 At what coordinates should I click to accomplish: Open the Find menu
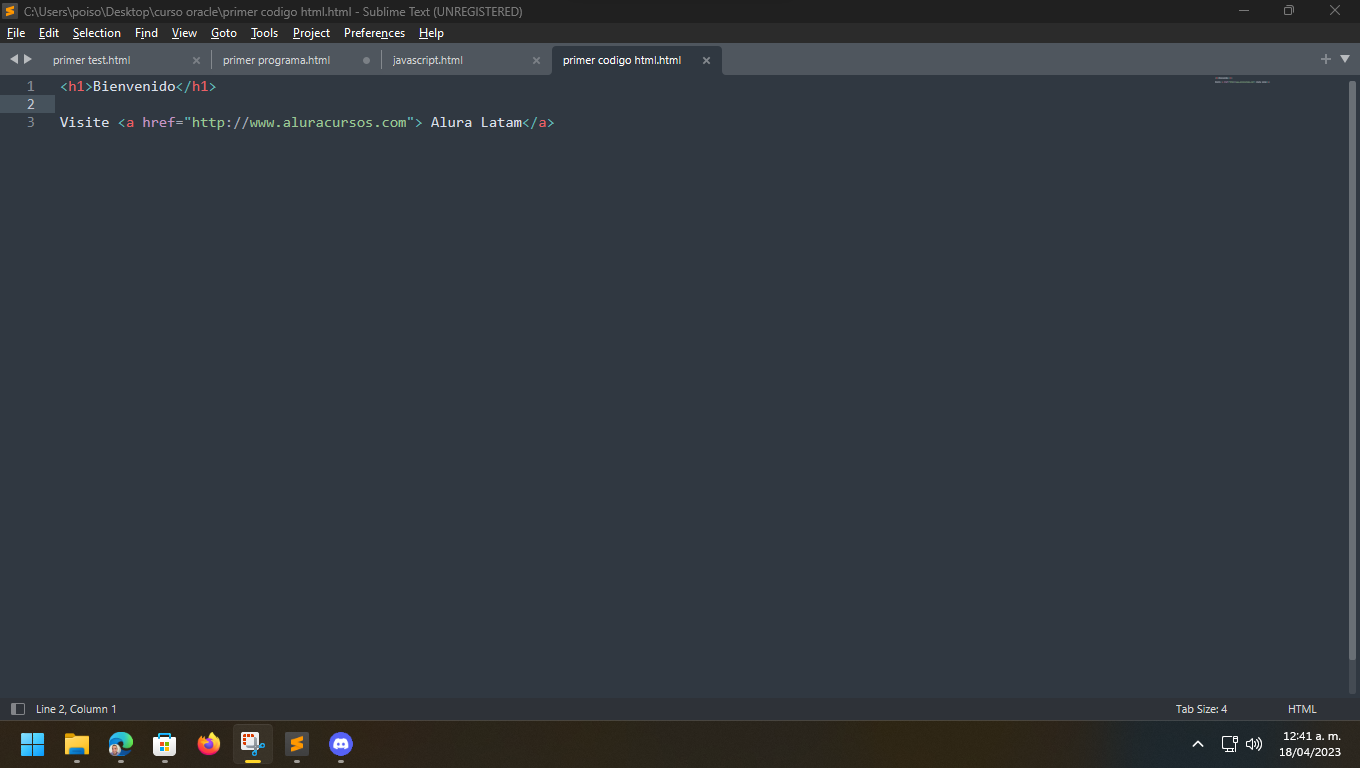click(146, 33)
